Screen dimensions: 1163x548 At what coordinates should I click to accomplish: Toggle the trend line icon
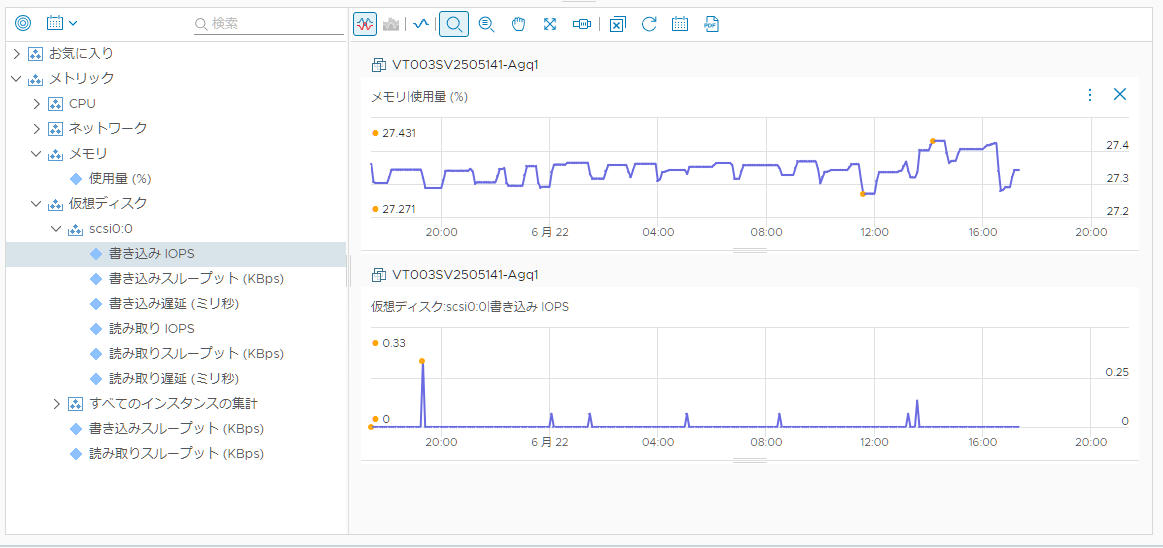pos(421,24)
